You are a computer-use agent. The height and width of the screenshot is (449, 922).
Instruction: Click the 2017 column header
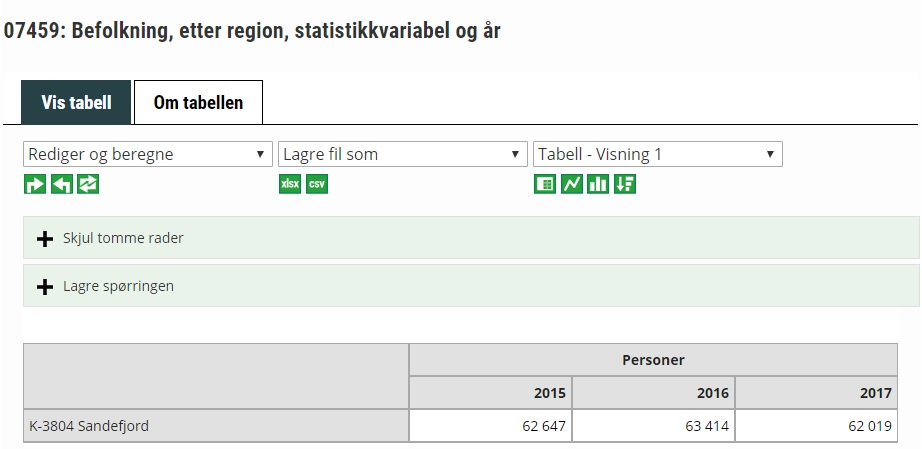tap(876, 393)
